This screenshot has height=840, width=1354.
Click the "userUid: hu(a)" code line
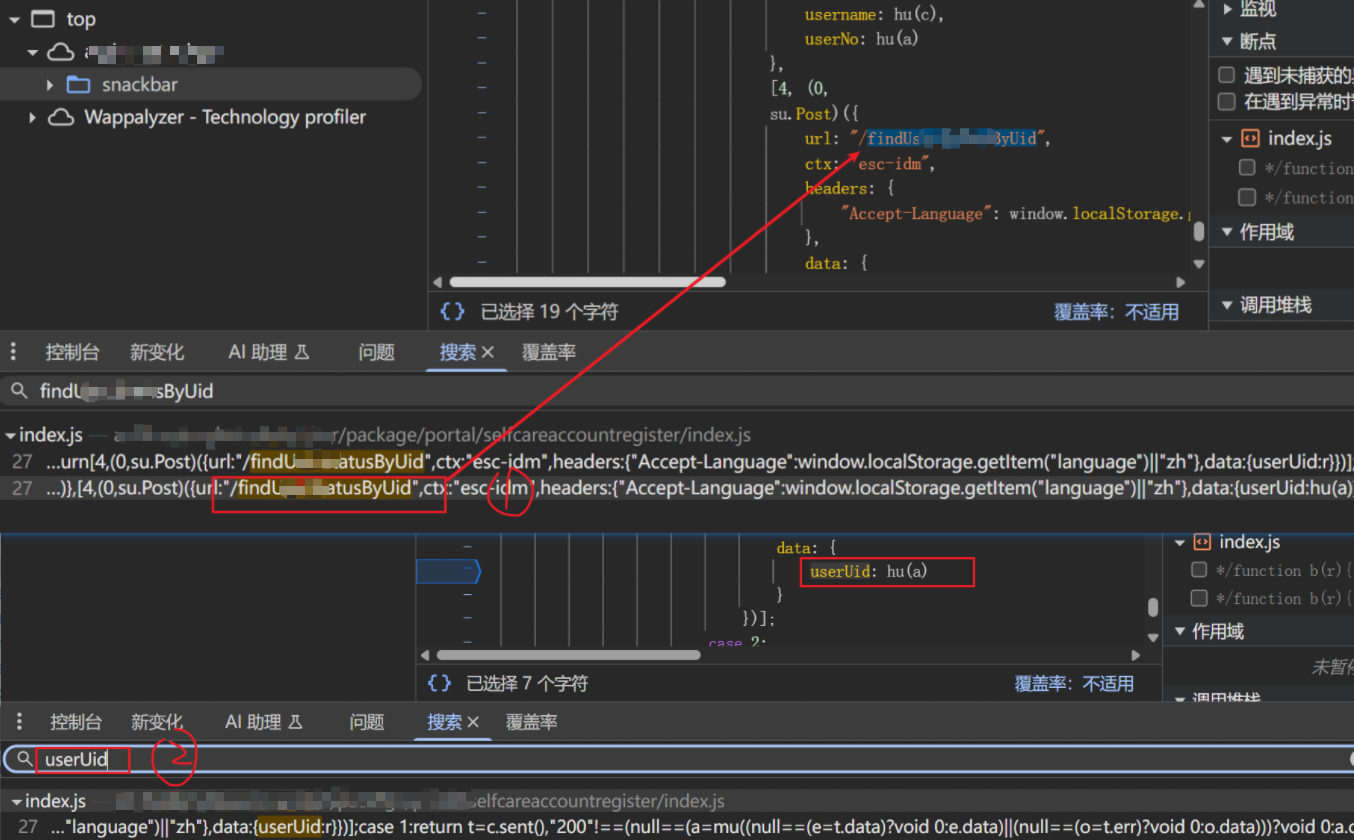(x=869, y=572)
